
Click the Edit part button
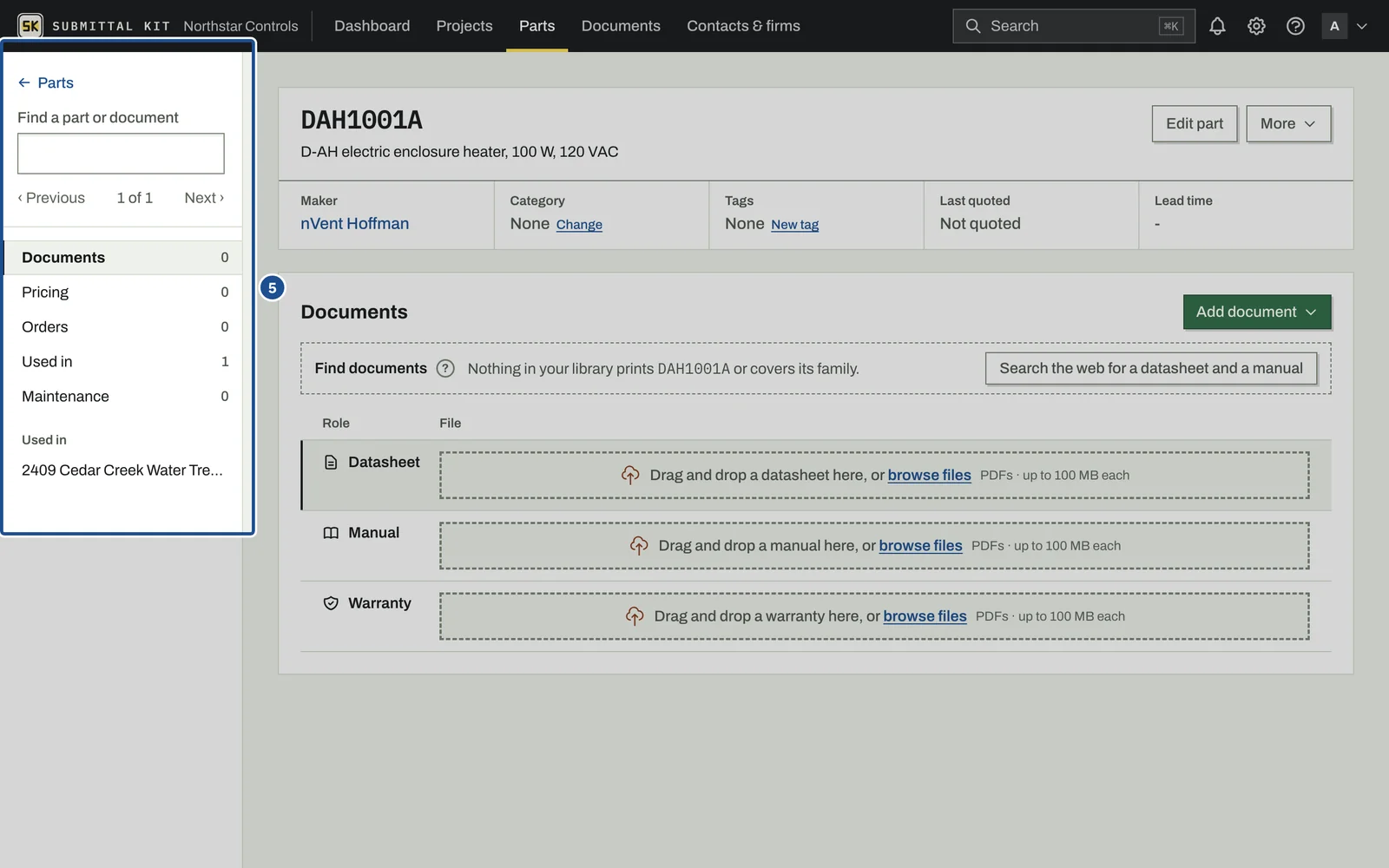(x=1195, y=123)
